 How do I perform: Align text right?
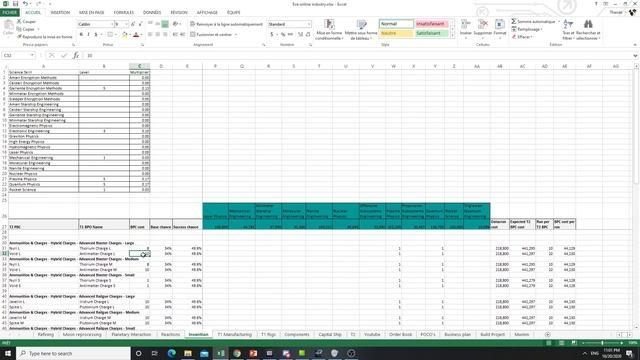pyautogui.click(x=165, y=35)
